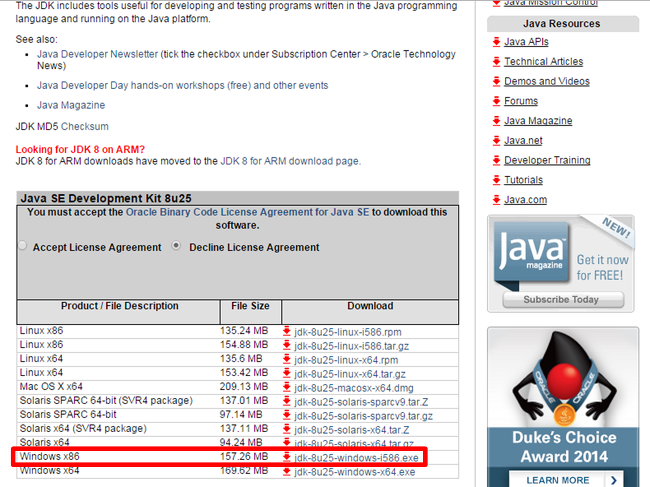Click red arrow icon beside Forums
The image size is (650, 487).
coord(496,101)
